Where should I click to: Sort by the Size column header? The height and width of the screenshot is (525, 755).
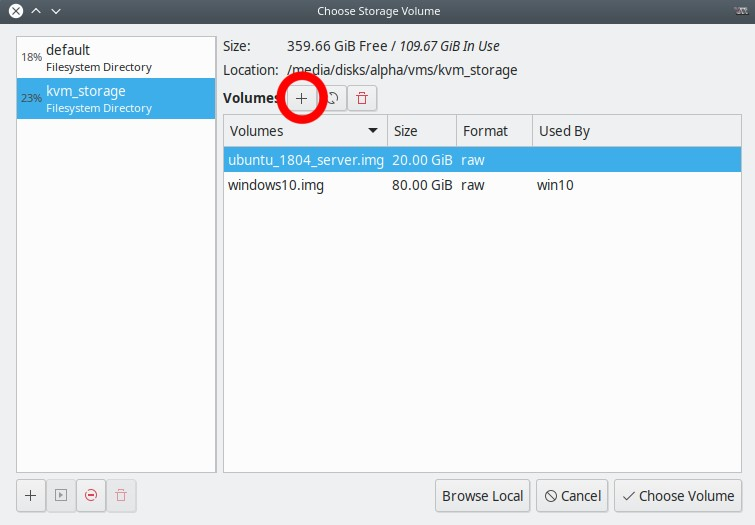[x=422, y=131]
